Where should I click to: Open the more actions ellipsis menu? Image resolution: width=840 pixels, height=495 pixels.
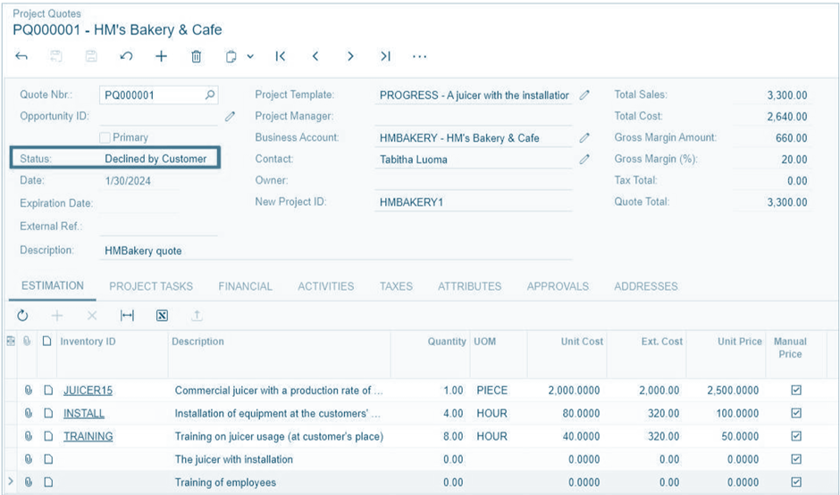pos(419,56)
